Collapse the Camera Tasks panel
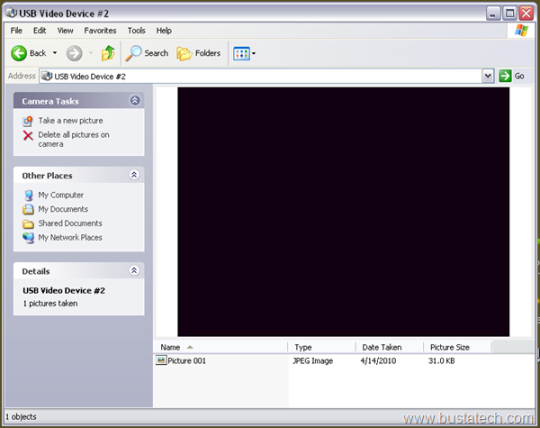The width and height of the screenshot is (540, 428). [x=135, y=100]
